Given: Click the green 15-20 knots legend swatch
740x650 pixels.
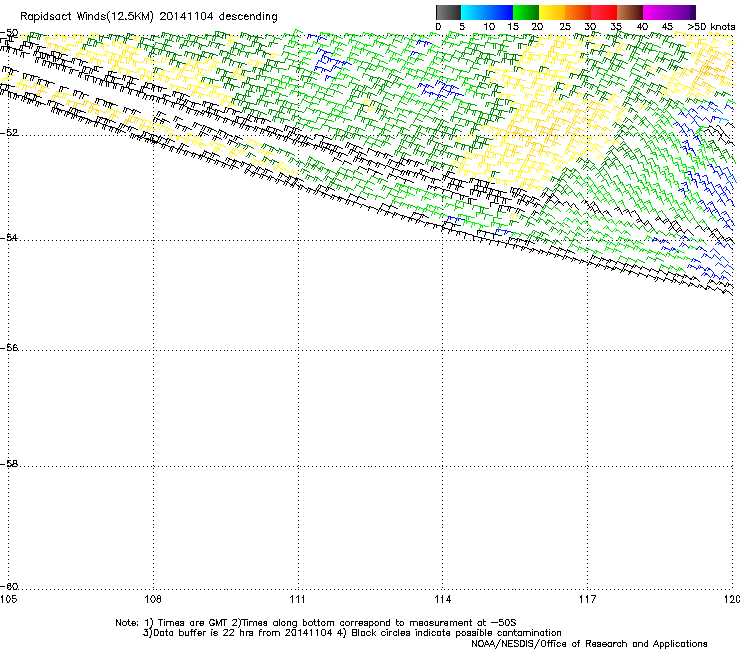Looking at the screenshot, I should (x=526, y=12).
